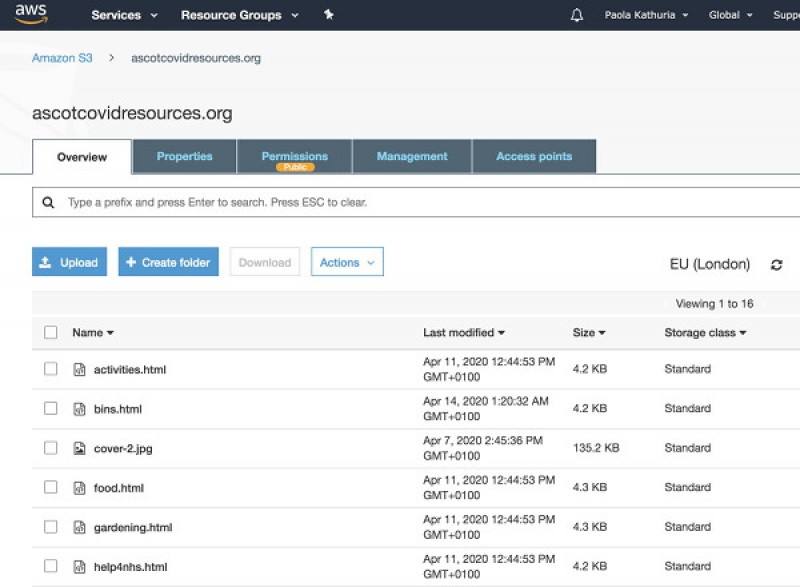Go to Amazon S3 breadcrumb link
800x587 pixels.
tap(62, 58)
